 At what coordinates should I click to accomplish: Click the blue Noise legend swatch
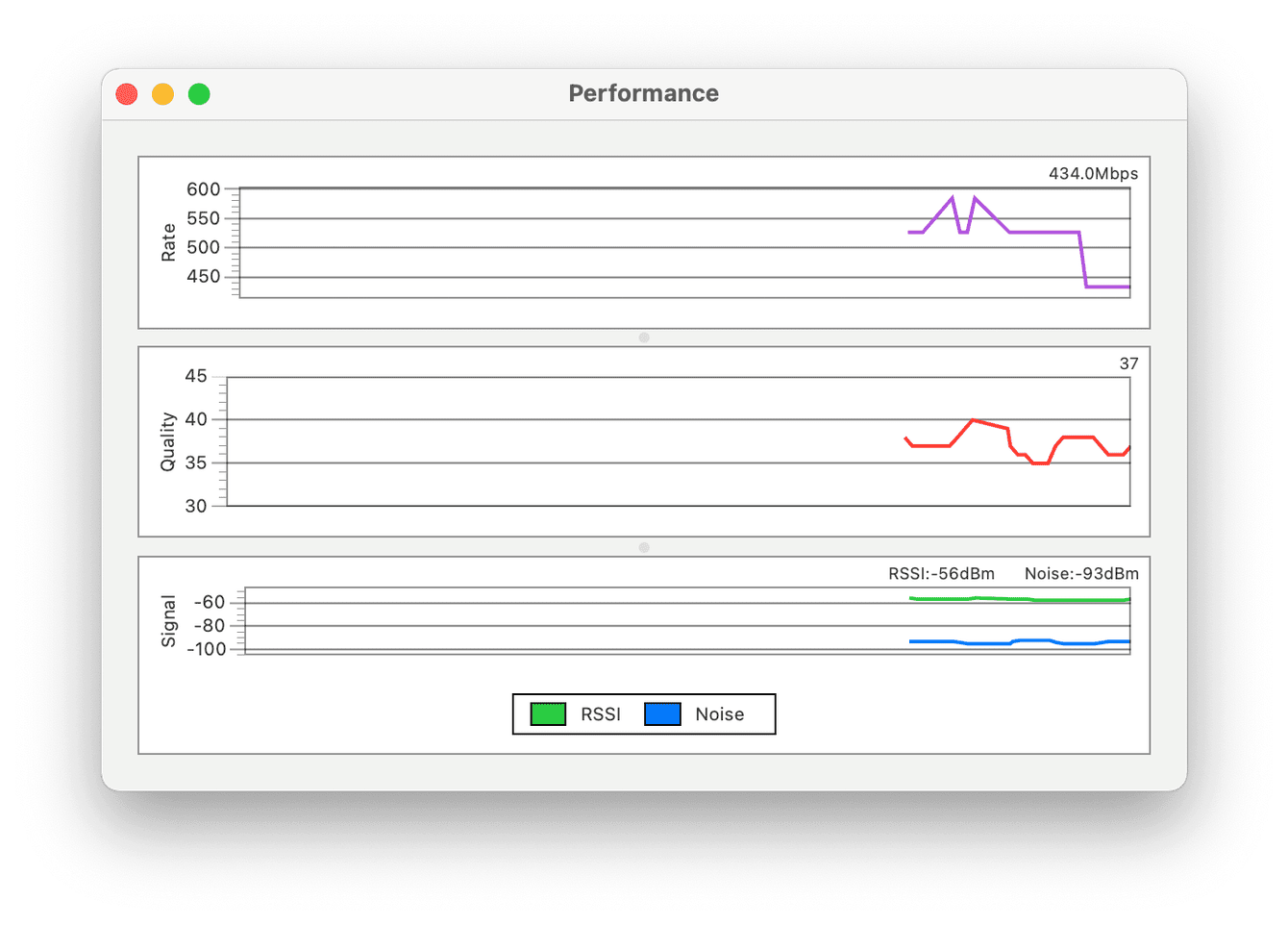point(664,713)
